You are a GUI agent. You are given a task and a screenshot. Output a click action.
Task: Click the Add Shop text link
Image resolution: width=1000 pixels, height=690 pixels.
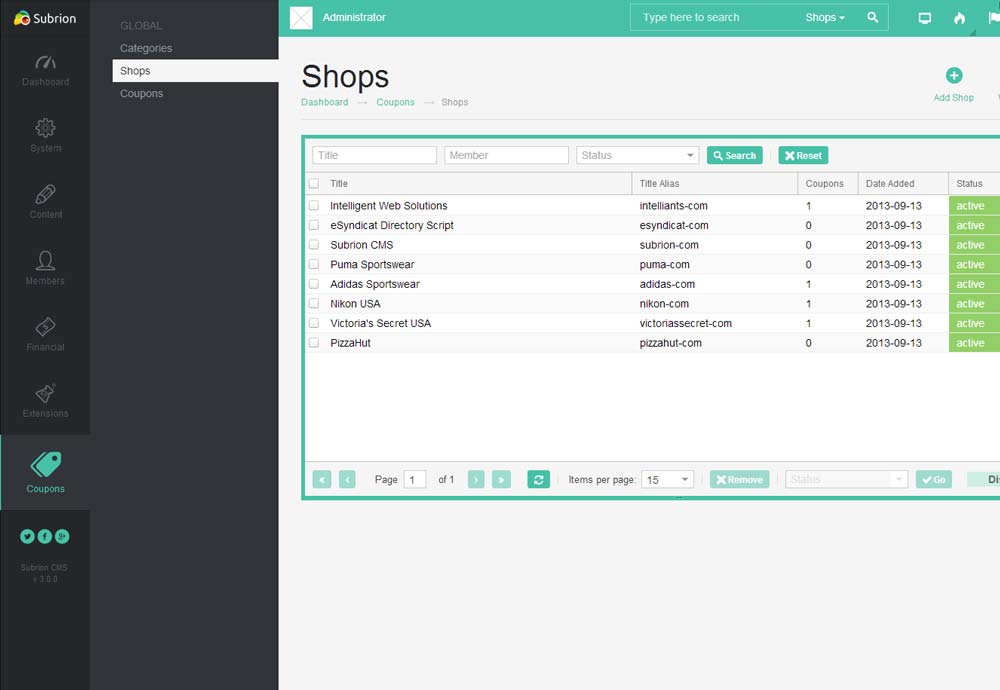(954, 98)
